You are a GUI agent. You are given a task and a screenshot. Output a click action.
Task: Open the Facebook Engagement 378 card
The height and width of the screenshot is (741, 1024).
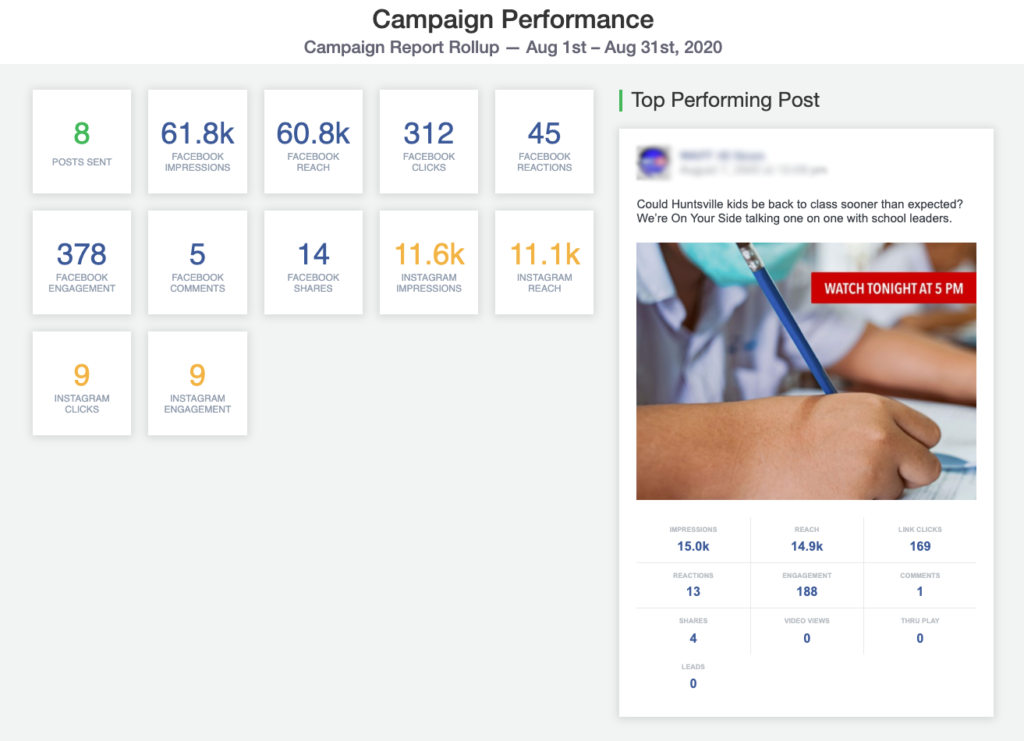point(82,263)
